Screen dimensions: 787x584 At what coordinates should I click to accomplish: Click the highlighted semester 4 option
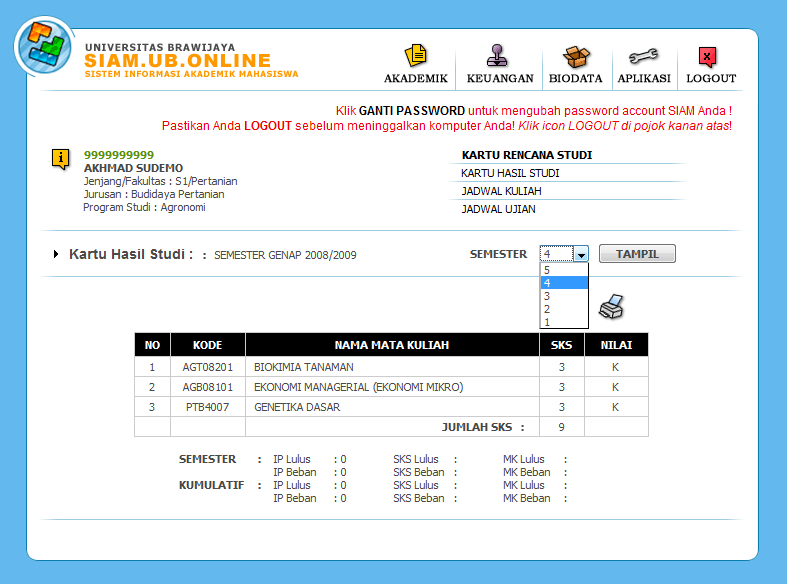point(564,283)
